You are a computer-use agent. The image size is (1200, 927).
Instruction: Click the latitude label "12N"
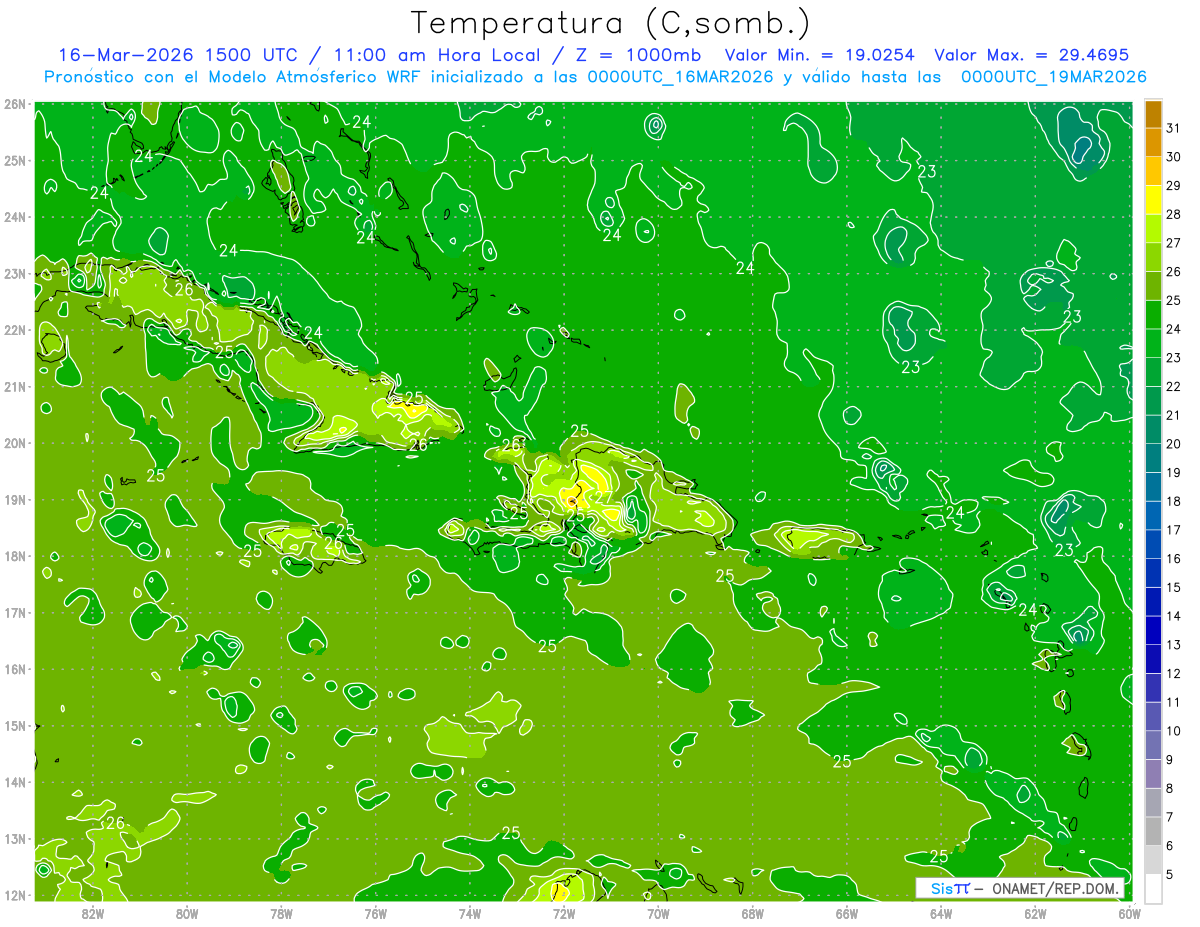pos(15,895)
